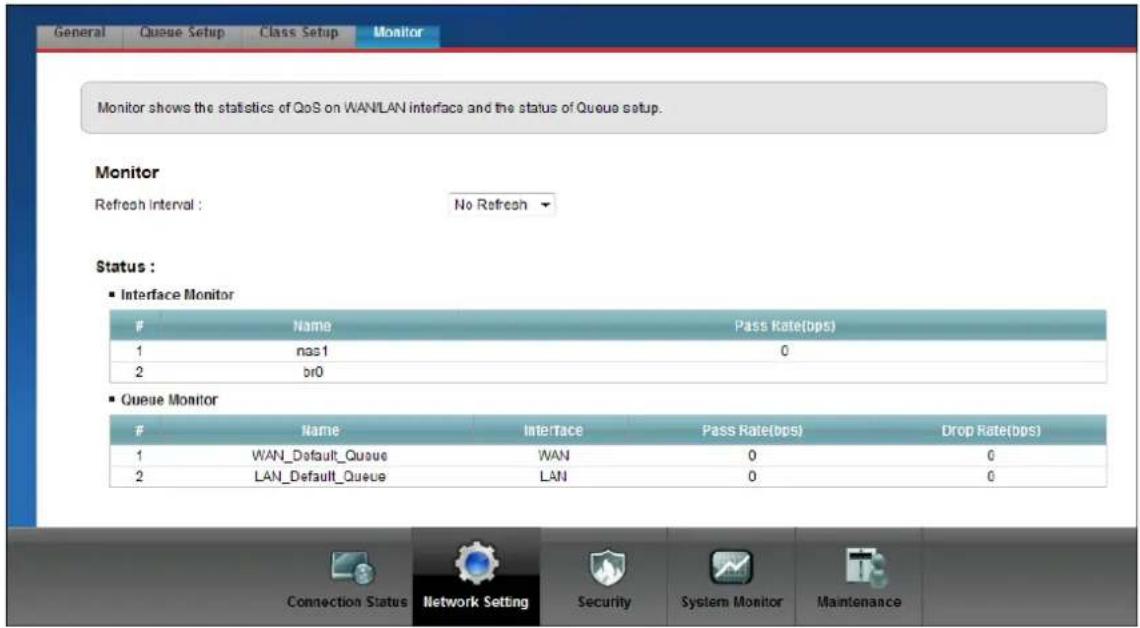1140x628 pixels.
Task: Switch to the Queue Setup tab
Action: (x=182, y=33)
